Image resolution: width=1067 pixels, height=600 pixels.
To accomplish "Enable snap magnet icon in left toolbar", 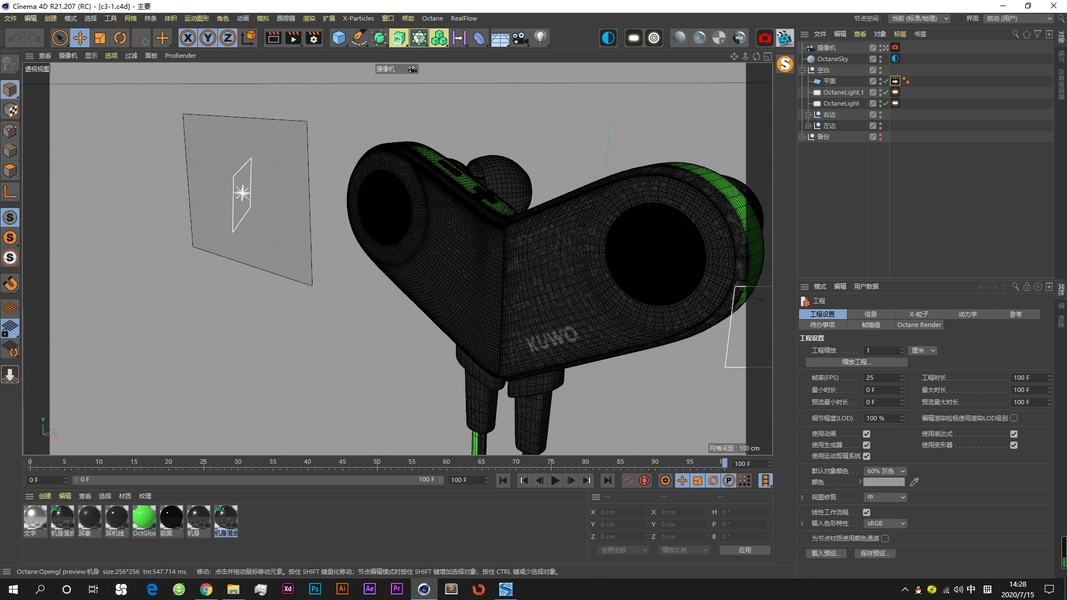I will 10,283.
